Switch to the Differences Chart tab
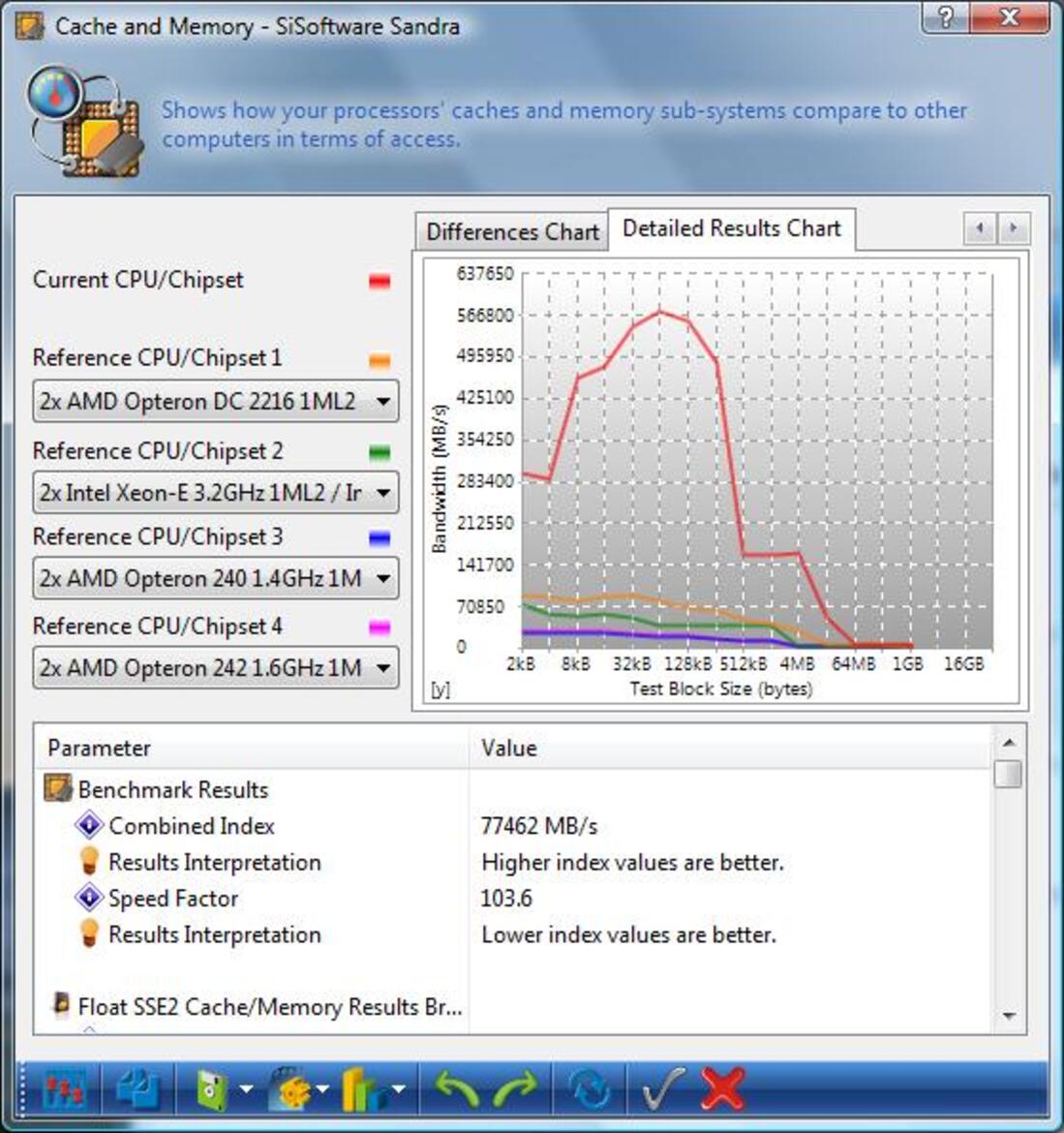This screenshot has width=1064, height=1133. point(512,232)
